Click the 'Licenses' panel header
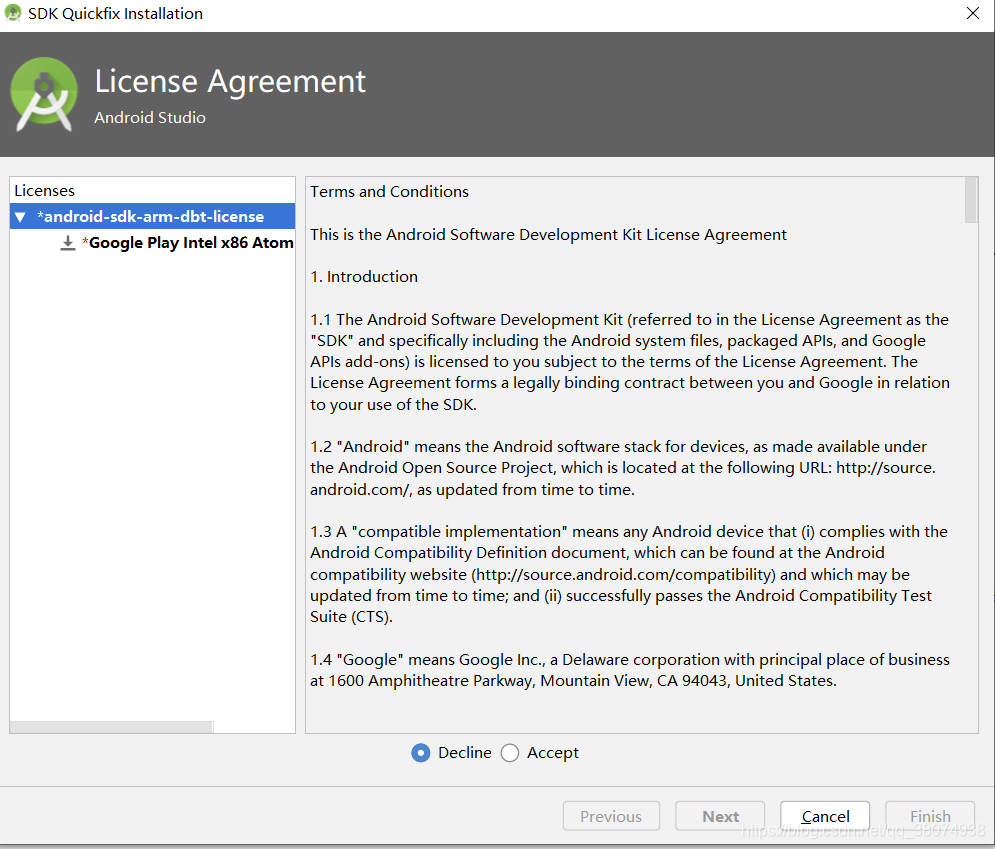Viewport: 995px width, 849px height. [x=44, y=190]
